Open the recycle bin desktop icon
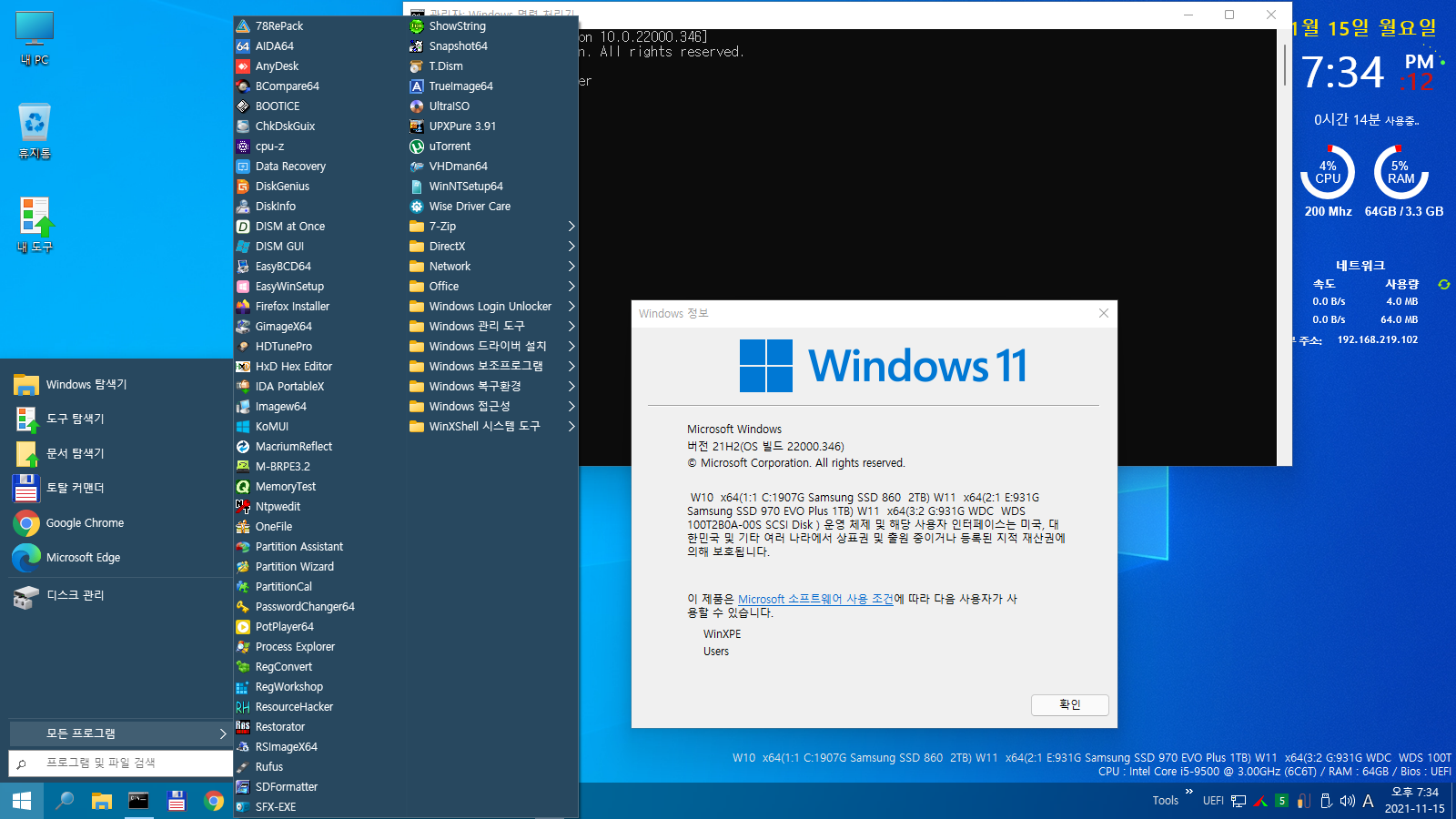The height and width of the screenshot is (819, 1456). coord(35,132)
